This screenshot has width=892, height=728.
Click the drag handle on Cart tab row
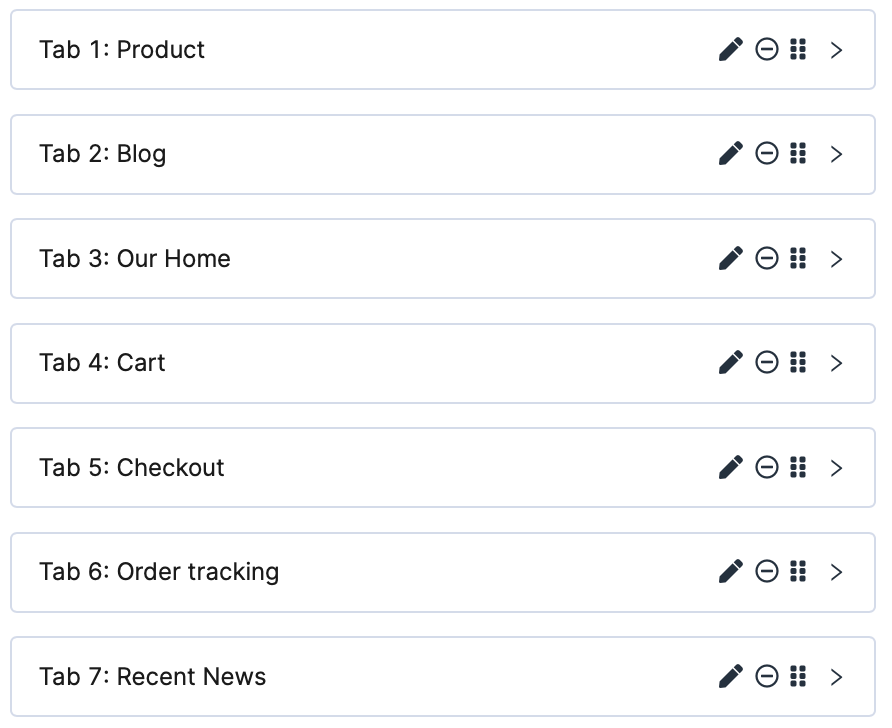[x=798, y=363]
